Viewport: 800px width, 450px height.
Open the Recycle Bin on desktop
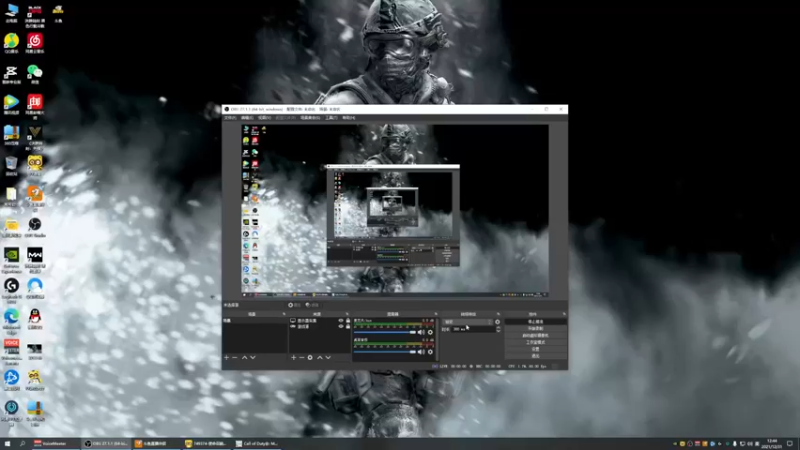tap(11, 166)
